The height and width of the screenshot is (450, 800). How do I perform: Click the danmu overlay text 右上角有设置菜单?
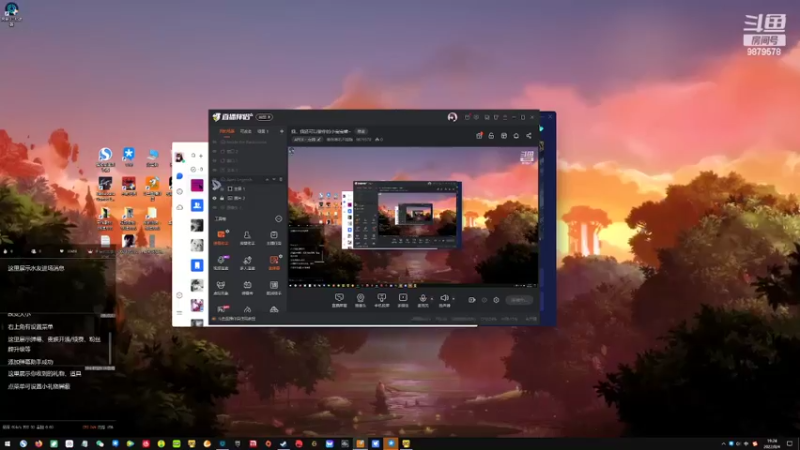click(30, 327)
